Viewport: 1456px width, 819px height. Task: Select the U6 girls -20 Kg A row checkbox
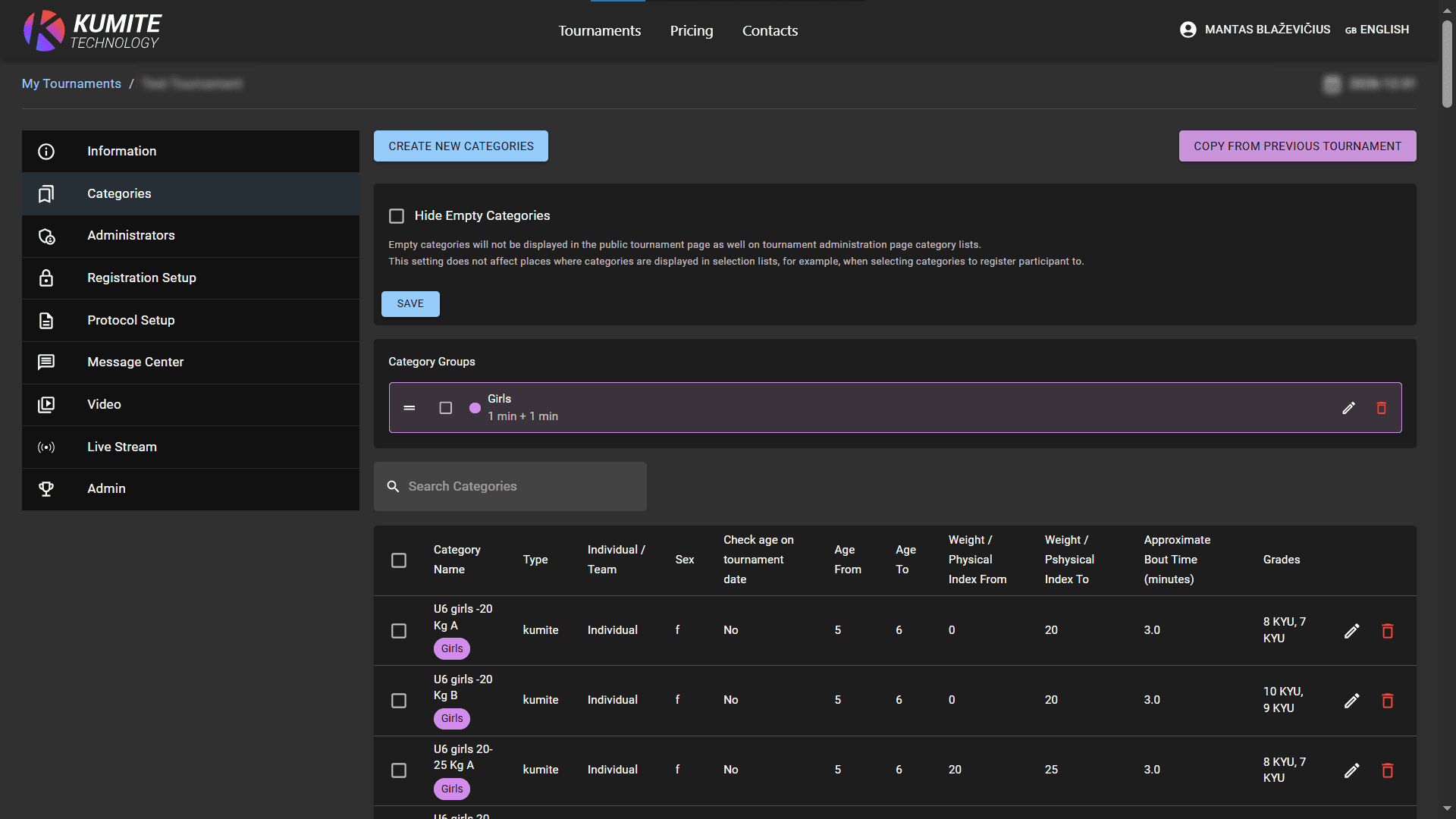click(x=399, y=631)
